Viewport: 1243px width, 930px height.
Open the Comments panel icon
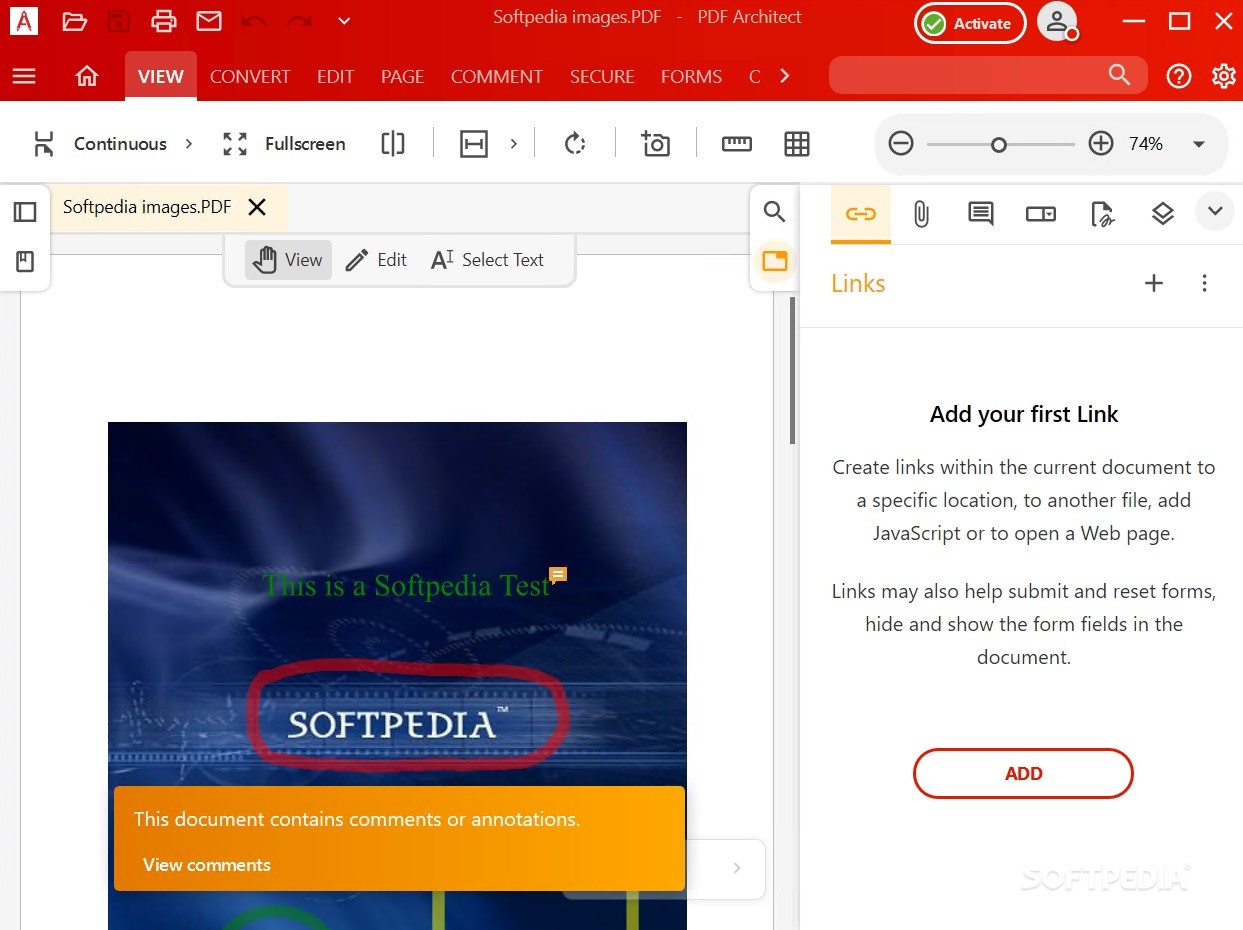pos(981,213)
